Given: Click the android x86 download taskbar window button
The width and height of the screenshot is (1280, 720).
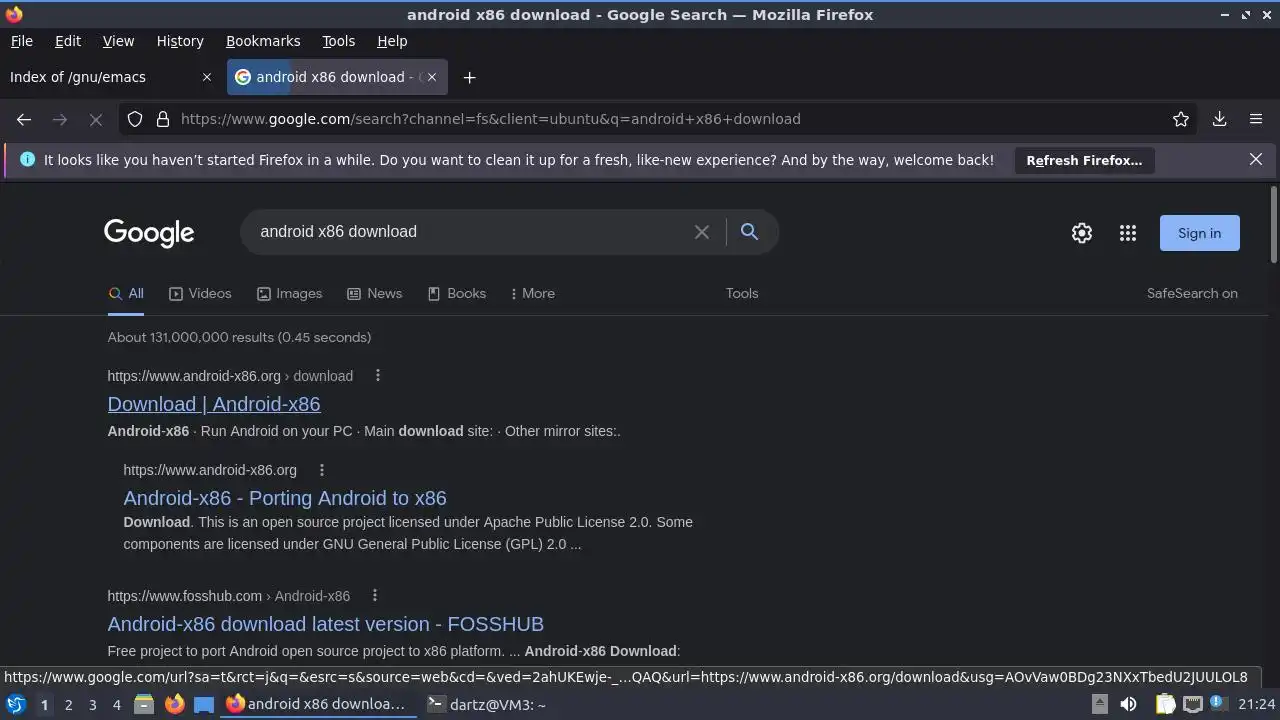Looking at the screenshot, I should 316,704.
